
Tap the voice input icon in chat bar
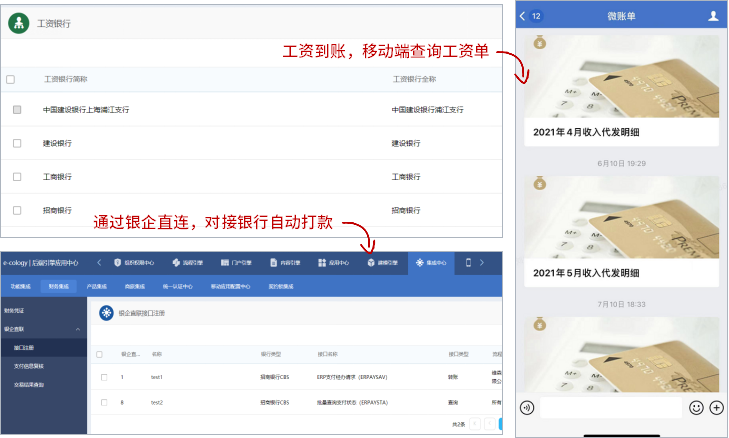pos(527,408)
